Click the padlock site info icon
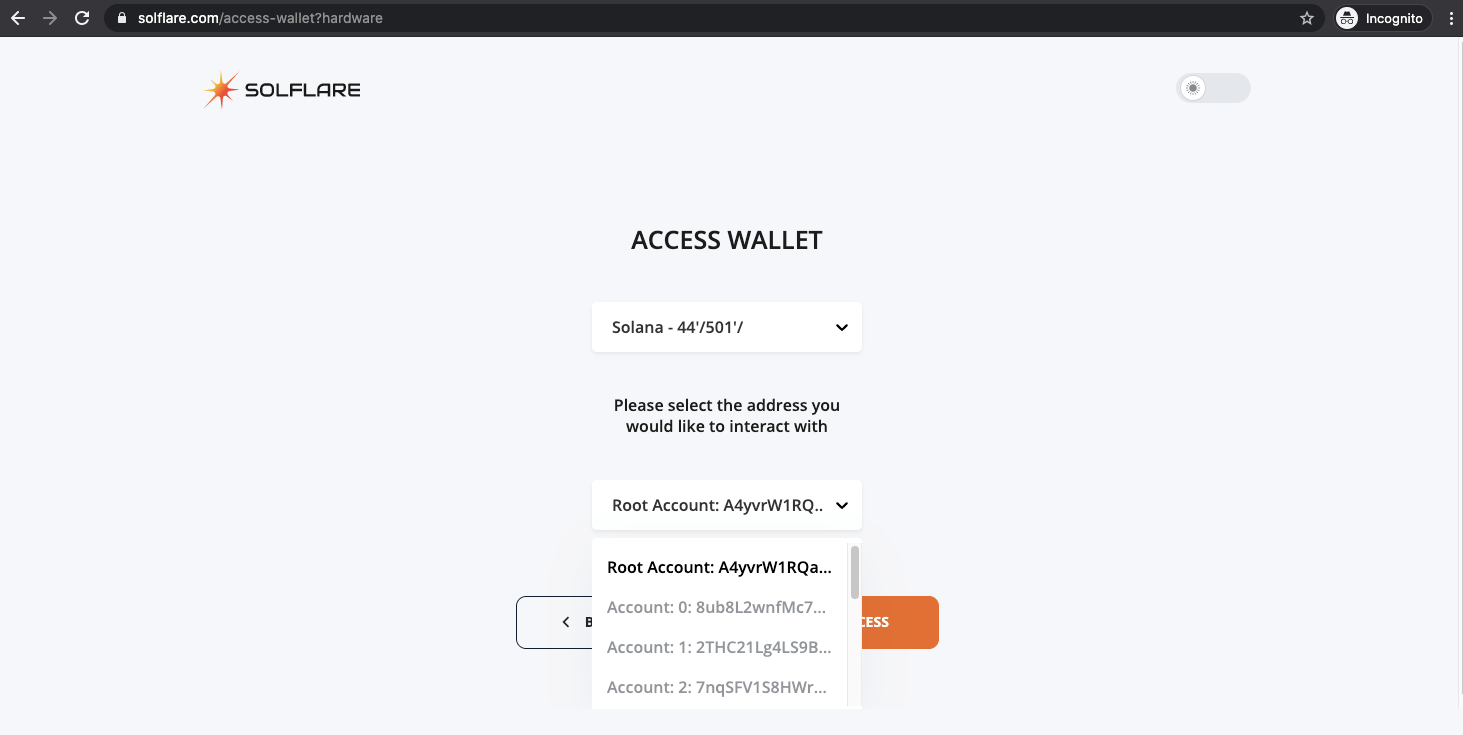Viewport: 1463px width, 735px height. (121, 18)
